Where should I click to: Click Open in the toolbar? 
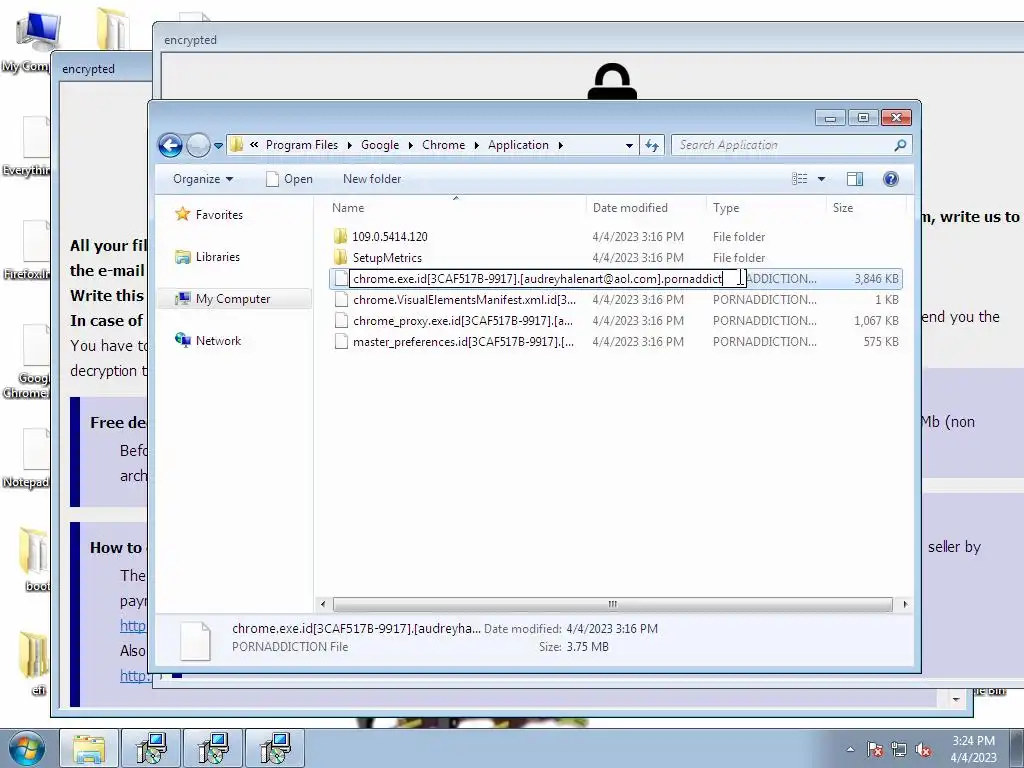point(289,179)
